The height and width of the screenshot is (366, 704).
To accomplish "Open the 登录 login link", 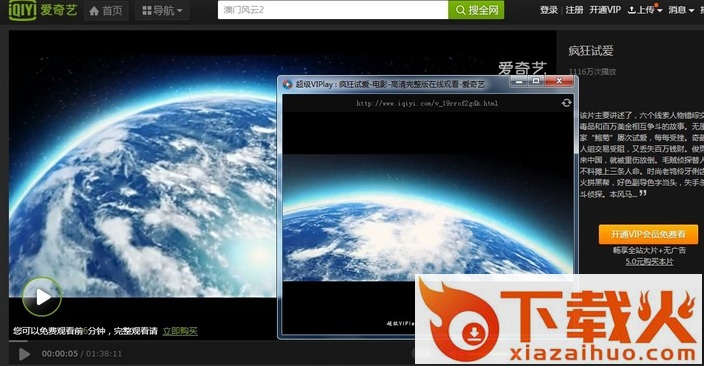I will point(548,10).
